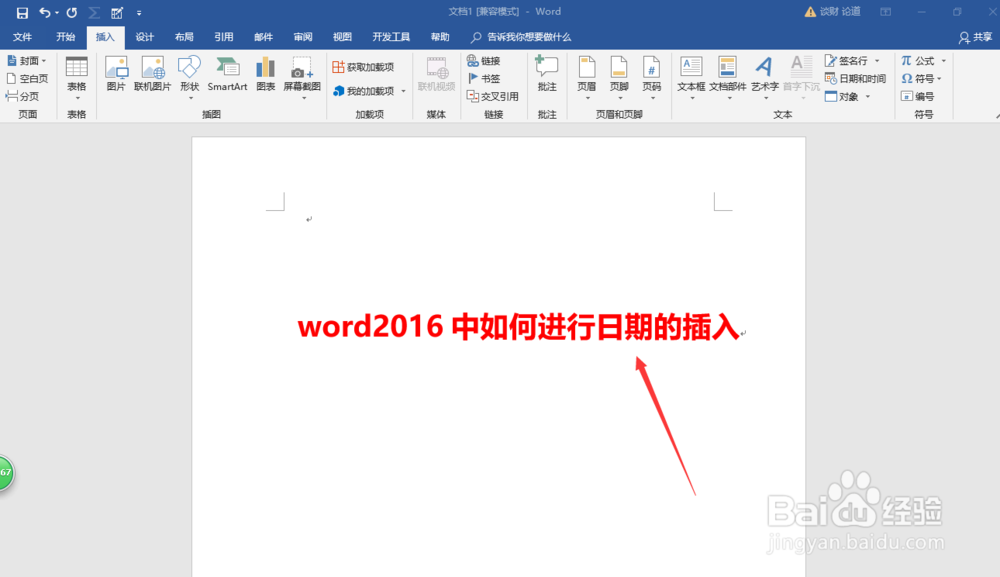Click the Tell me search box

tap(522, 37)
